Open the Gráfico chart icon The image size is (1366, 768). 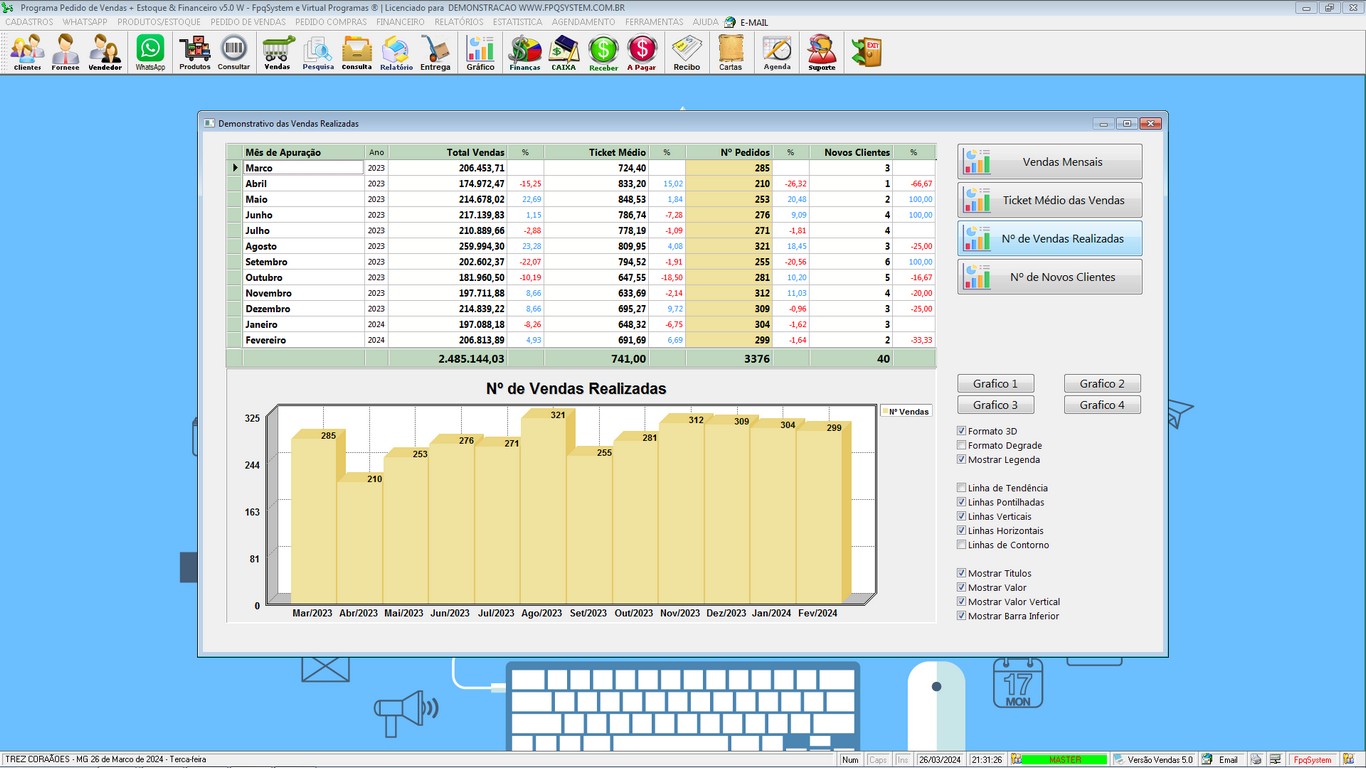(480, 52)
